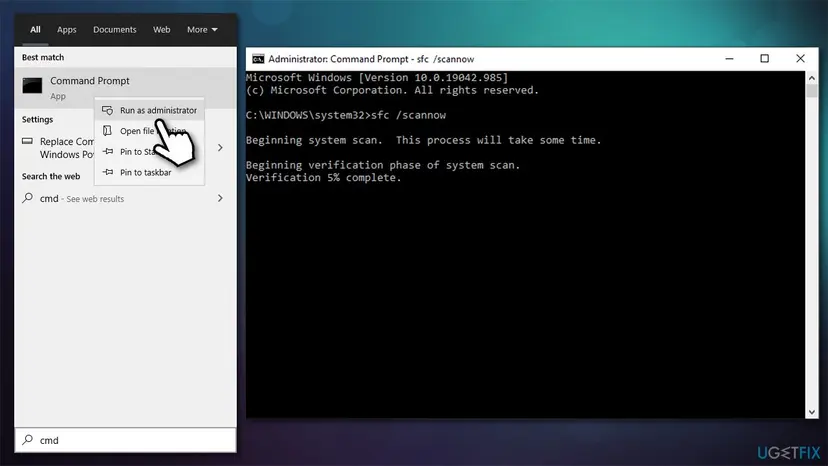The height and width of the screenshot is (466, 828).
Task: Switch to the All search tab
Action: tap(35, 30)
